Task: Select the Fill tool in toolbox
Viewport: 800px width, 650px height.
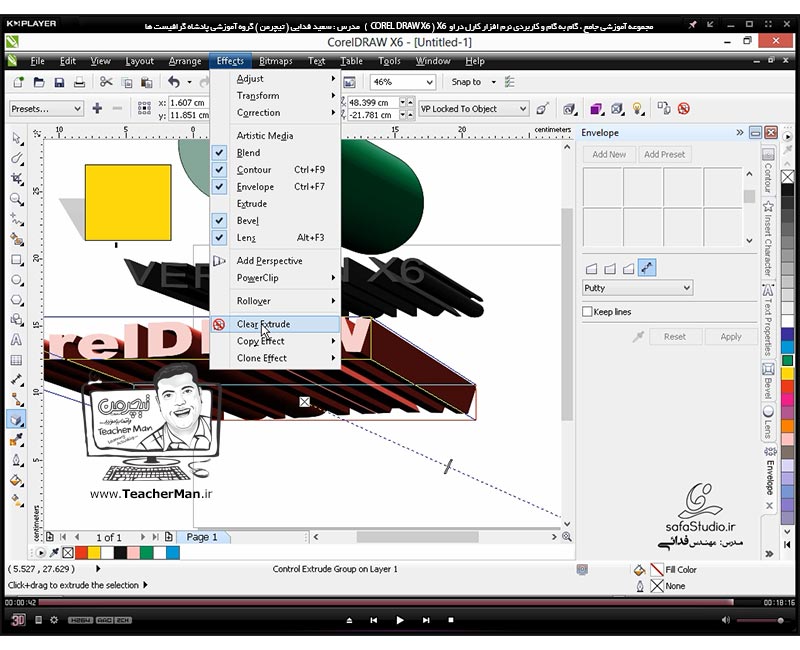Action: click(17, 480)
